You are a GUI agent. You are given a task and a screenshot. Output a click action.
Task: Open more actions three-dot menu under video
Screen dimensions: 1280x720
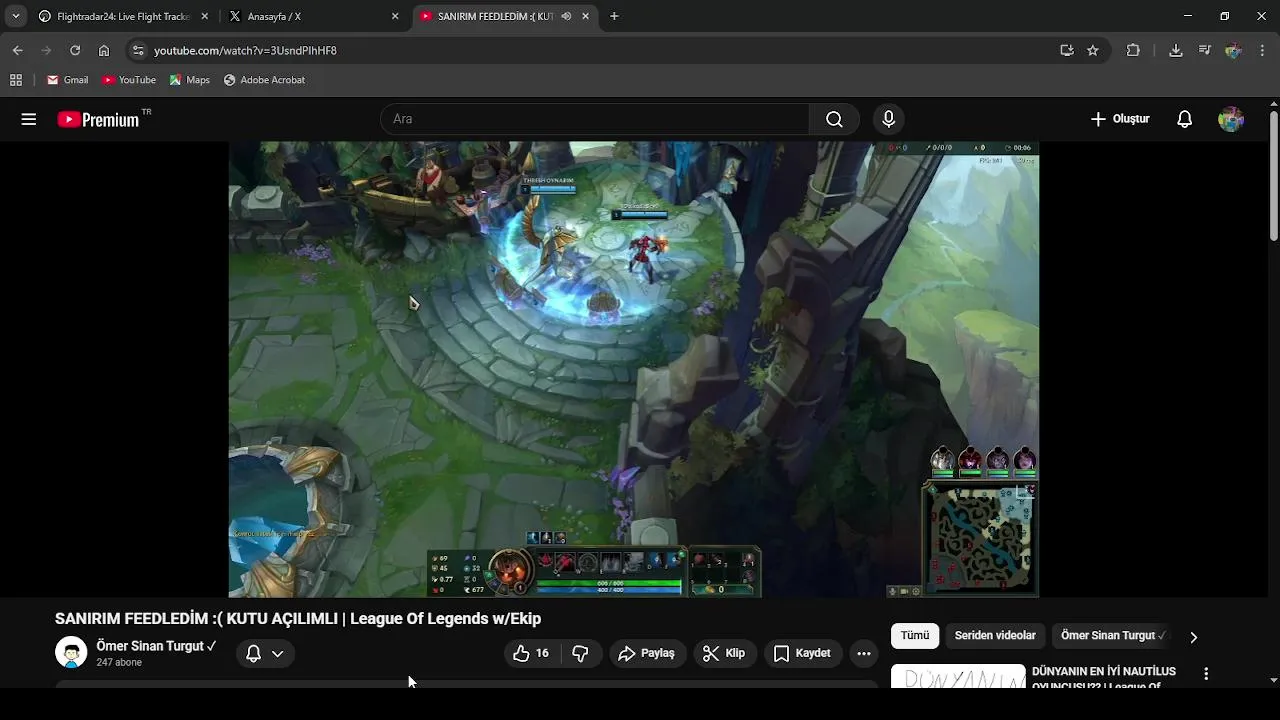pyautogui.click(x=864, y=653)
